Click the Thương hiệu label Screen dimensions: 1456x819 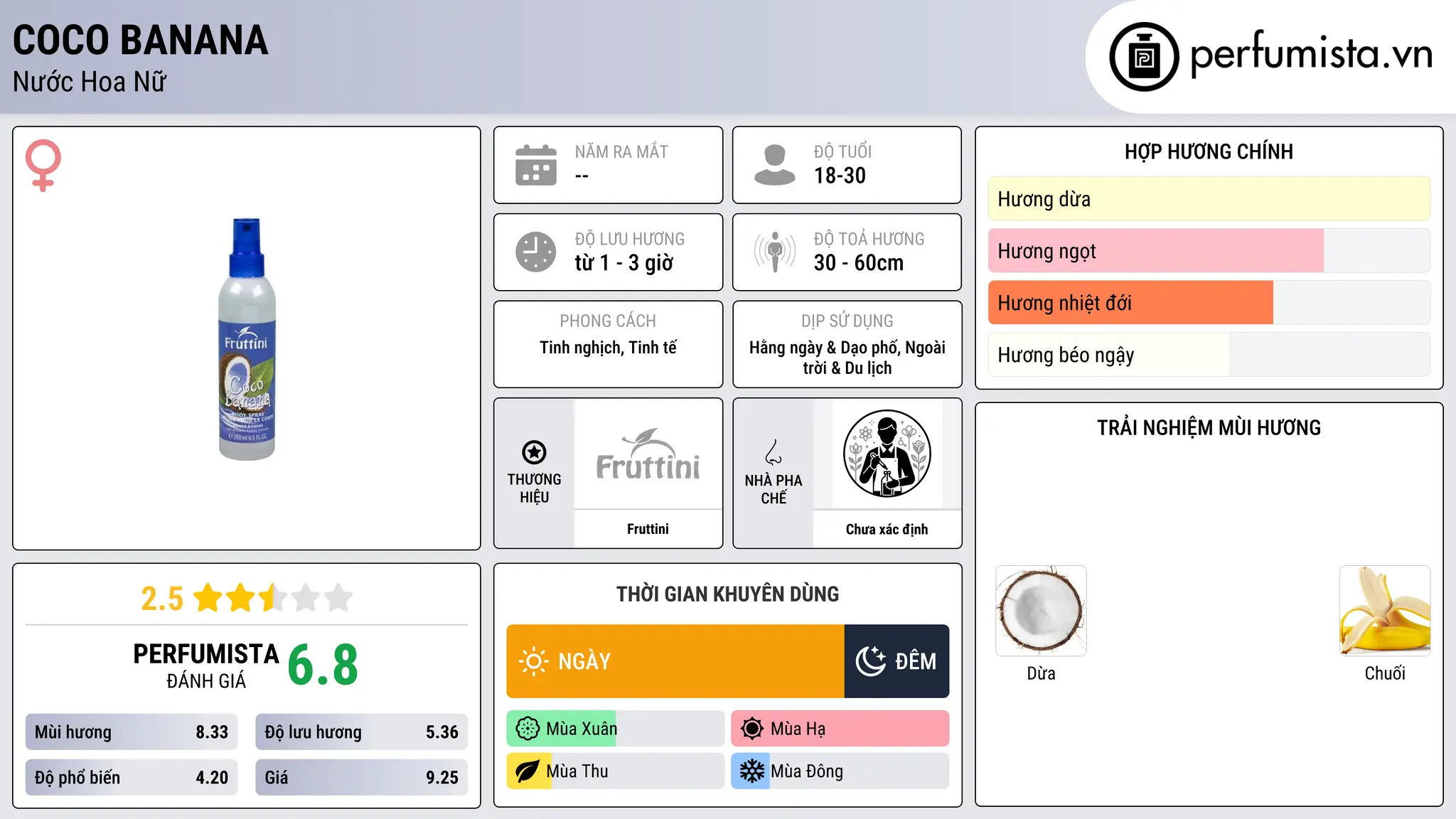coord(534,488)
